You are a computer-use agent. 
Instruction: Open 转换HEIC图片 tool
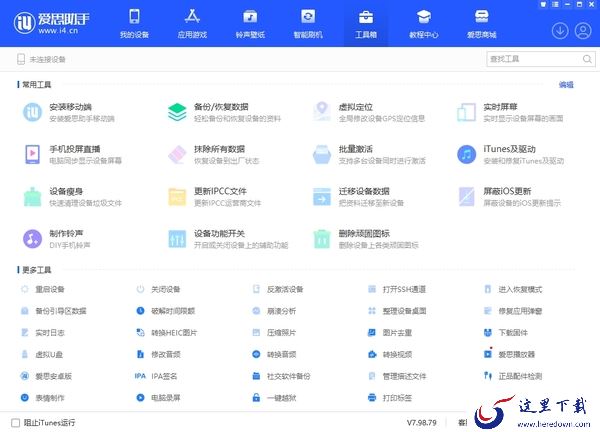167,333
